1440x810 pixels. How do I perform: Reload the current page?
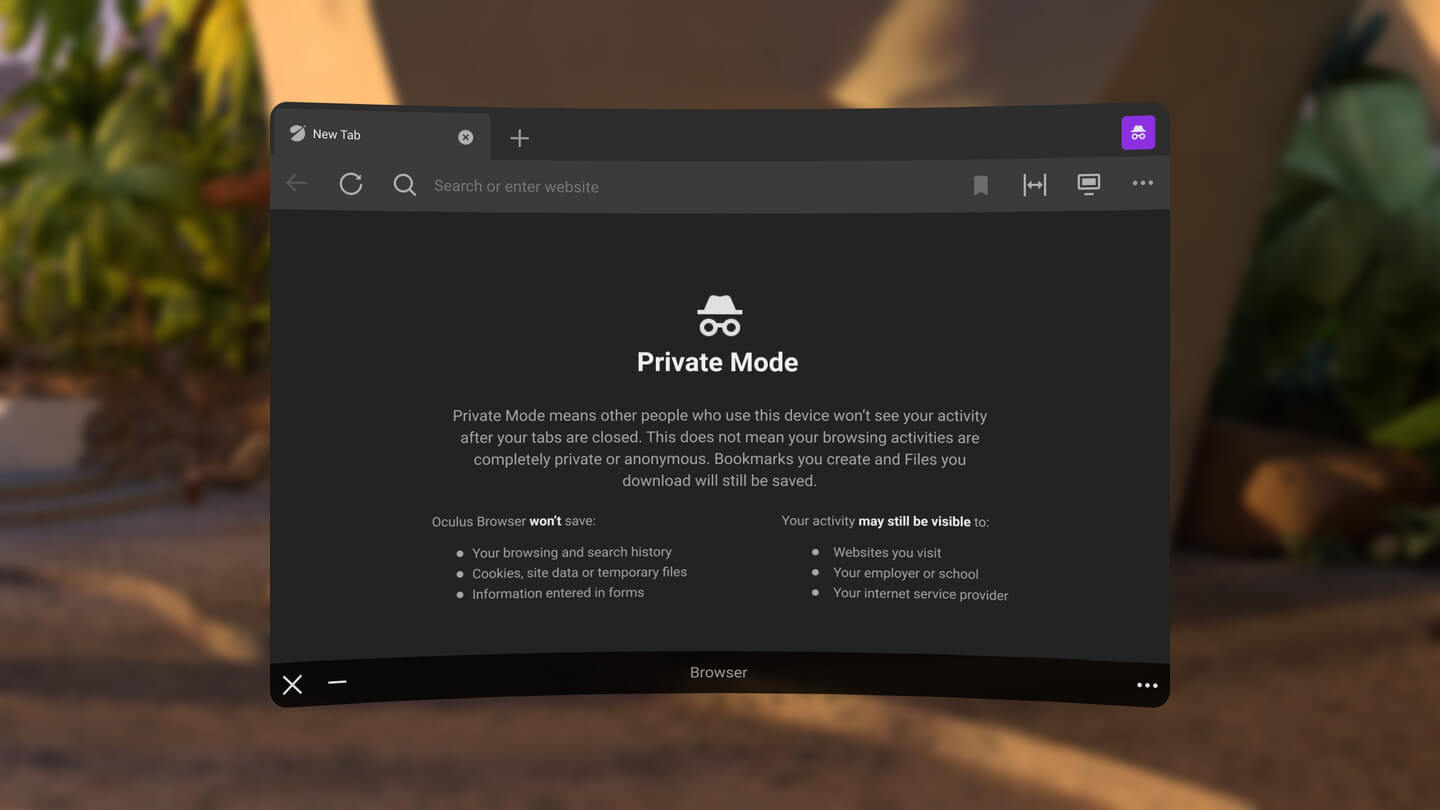[x=351, y=184]
